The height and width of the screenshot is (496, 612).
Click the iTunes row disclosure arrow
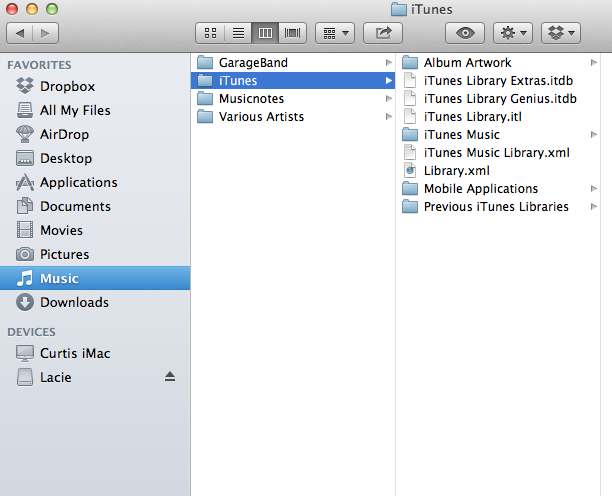[388, 80]
